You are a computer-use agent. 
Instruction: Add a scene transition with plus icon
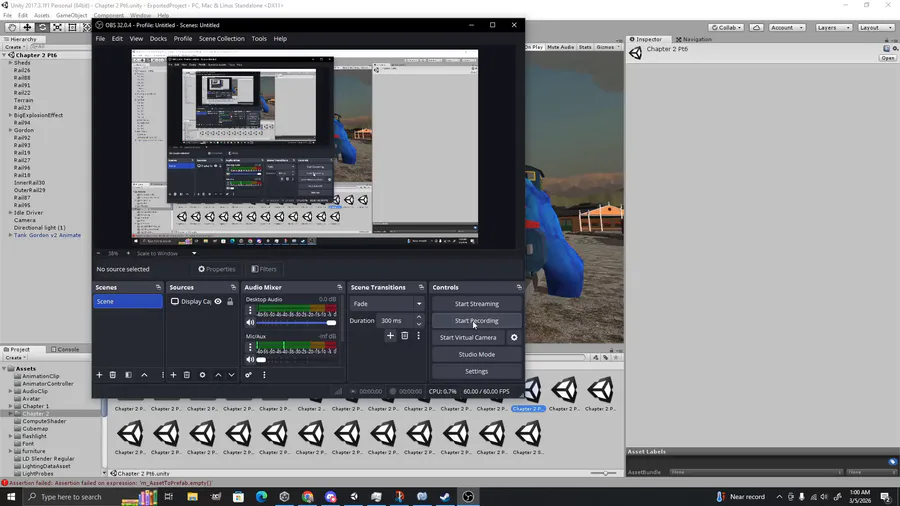tap(390, 336)
